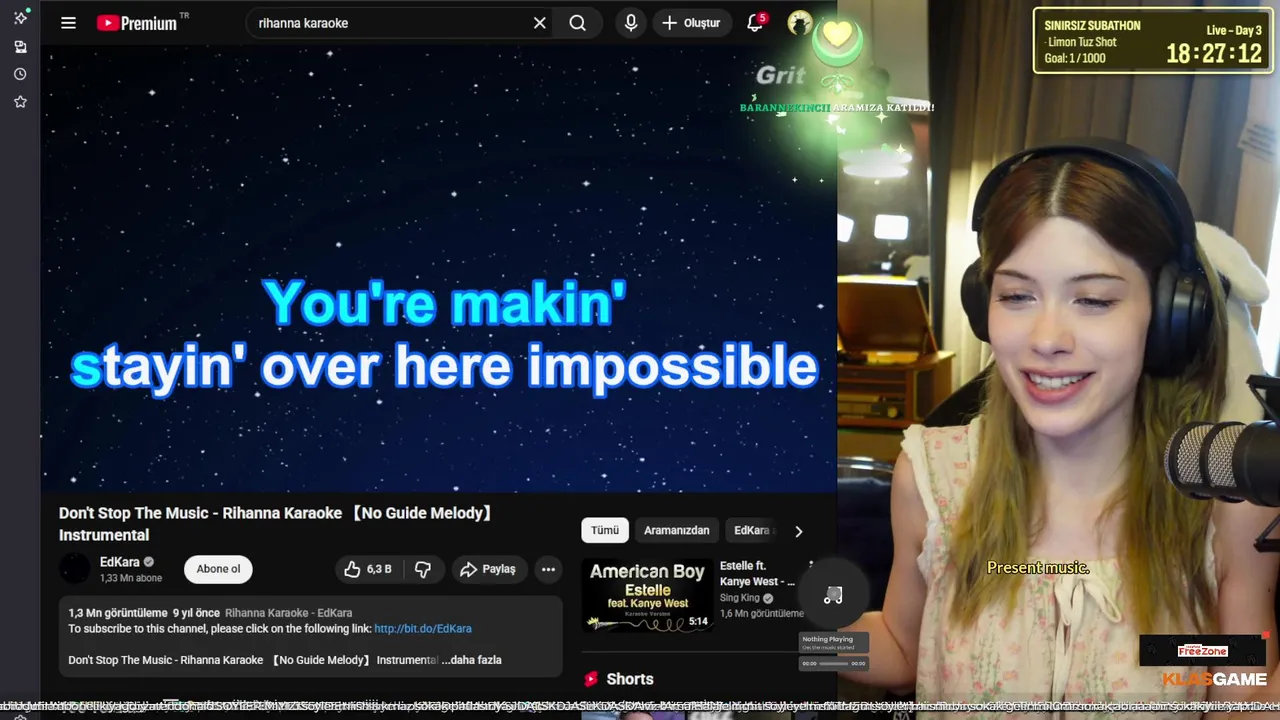
Task: Open bookmarks star in the browser sidebar
Action: click(20, 101)
